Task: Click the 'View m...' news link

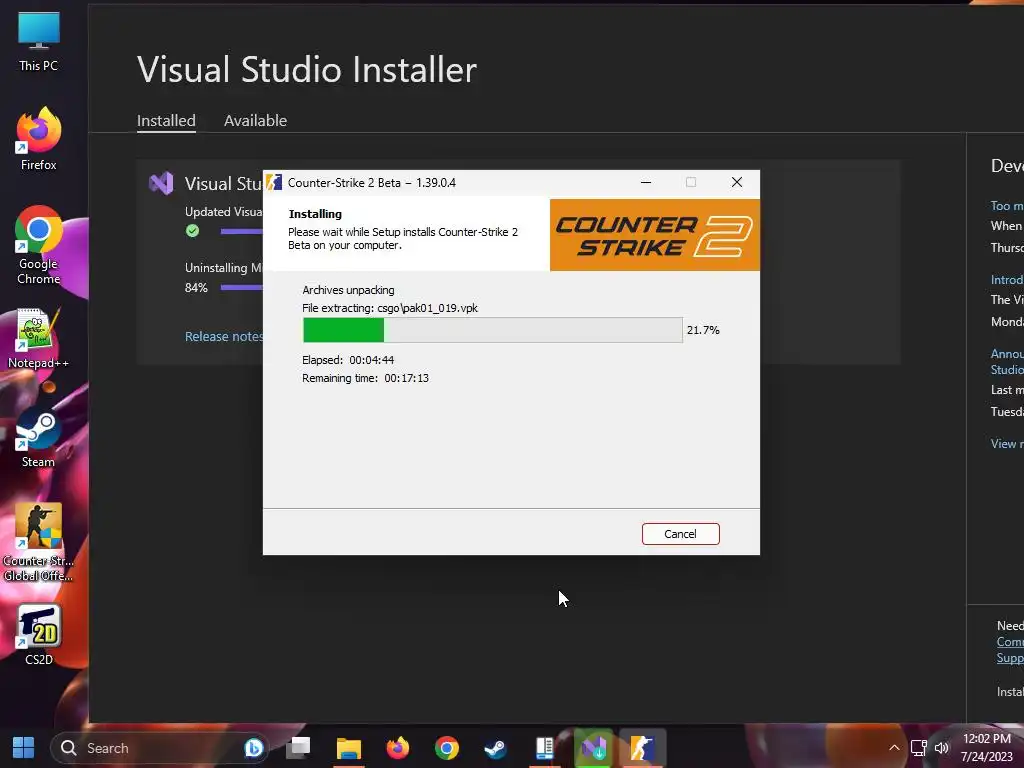Action: (1006, 443)
